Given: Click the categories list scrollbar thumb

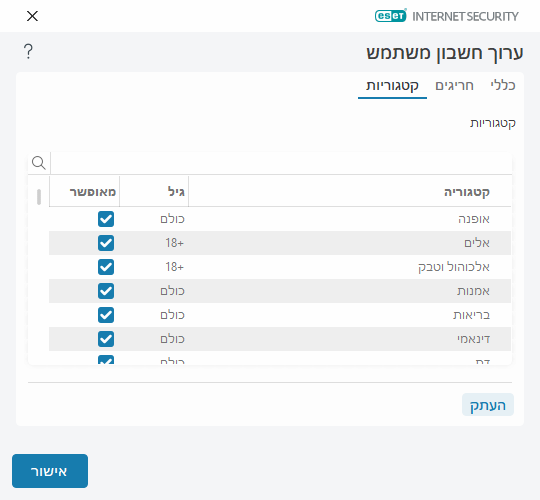Looking at the screenshot, I should (39, 197).
